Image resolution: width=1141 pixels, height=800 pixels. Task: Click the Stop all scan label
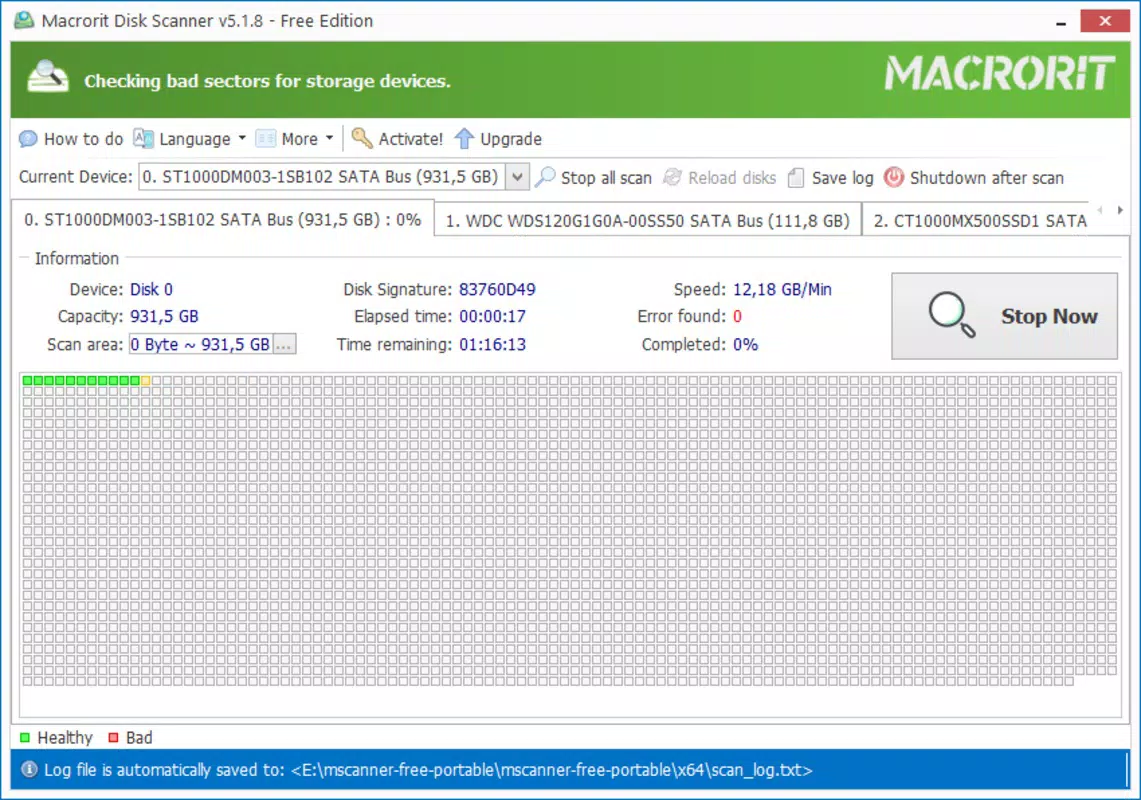pyautogui.click(x=606, y=178)
